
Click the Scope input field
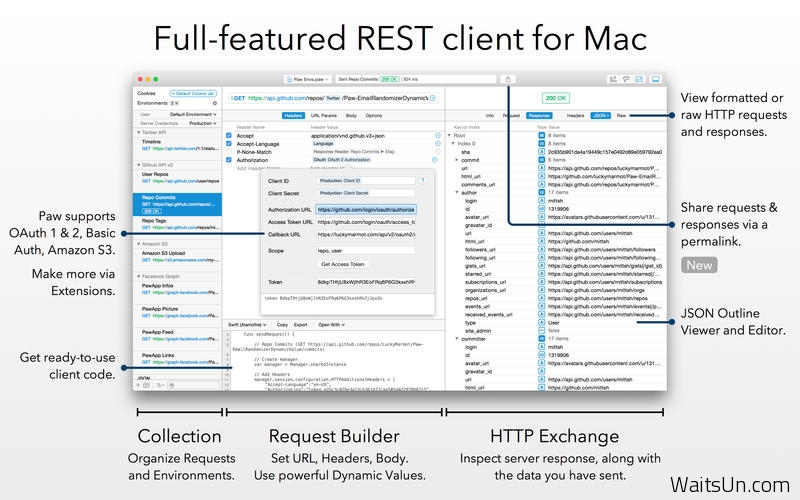tap(366, 251)
